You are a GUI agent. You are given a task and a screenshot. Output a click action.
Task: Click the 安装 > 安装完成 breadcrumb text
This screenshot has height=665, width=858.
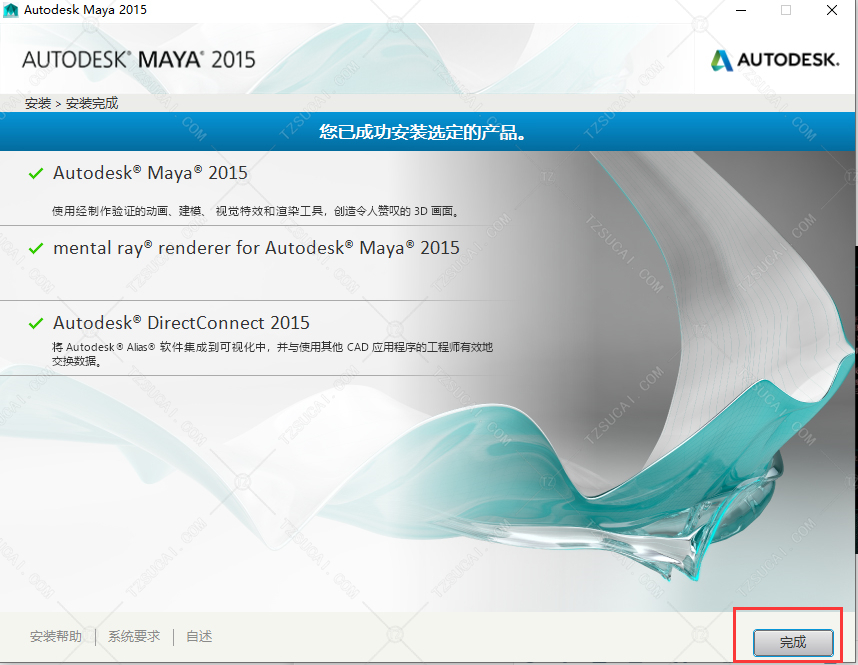pyautogui.click(x=71, y=103)
